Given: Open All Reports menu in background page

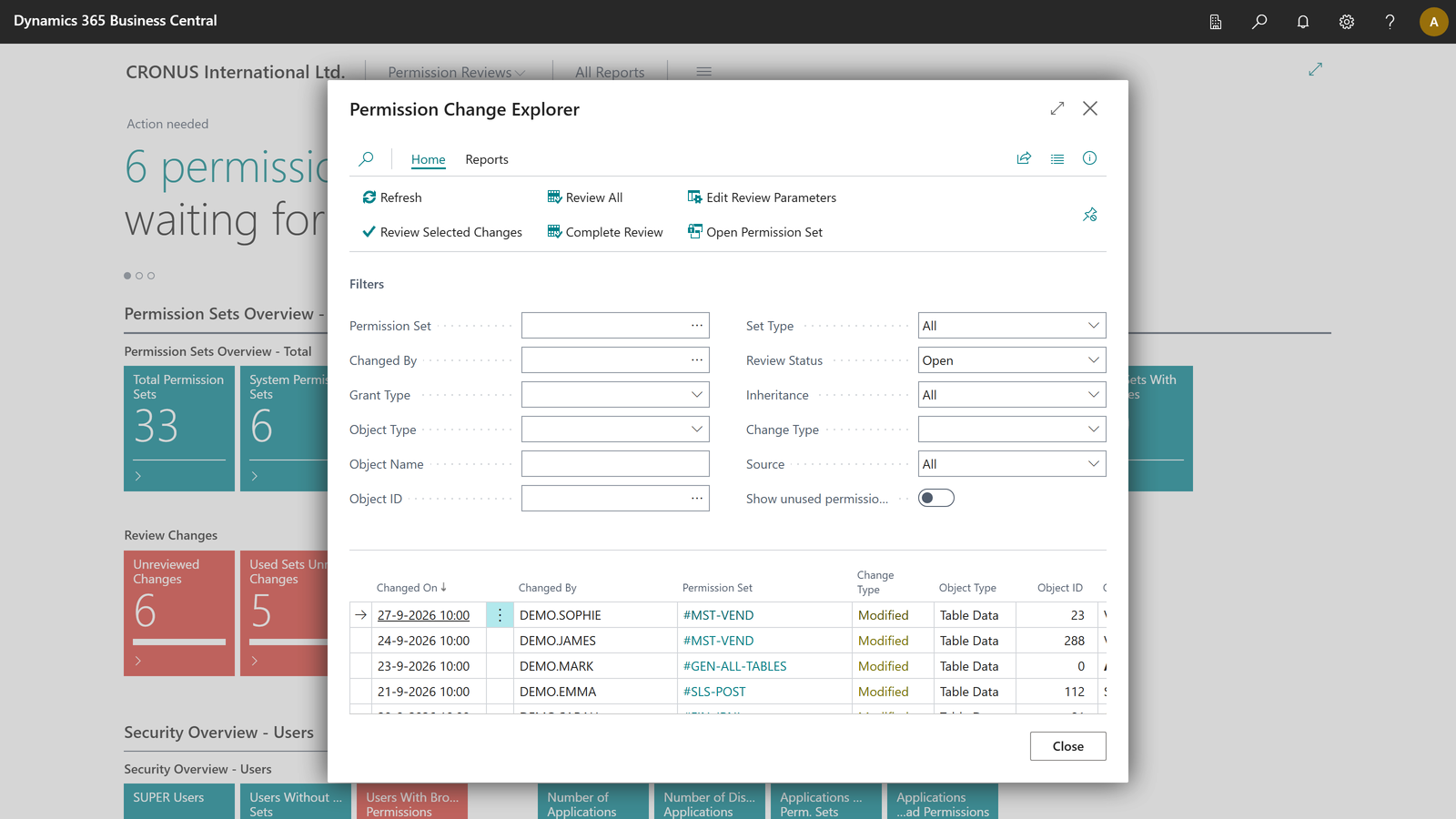Looking at the screenshot, I should coord(610,72).
